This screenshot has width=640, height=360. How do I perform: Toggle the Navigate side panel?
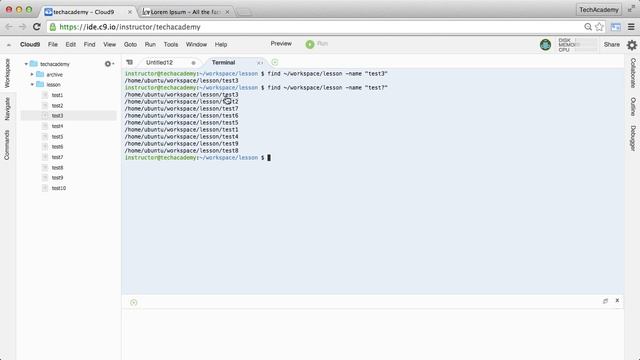click(x=7, y=109)
